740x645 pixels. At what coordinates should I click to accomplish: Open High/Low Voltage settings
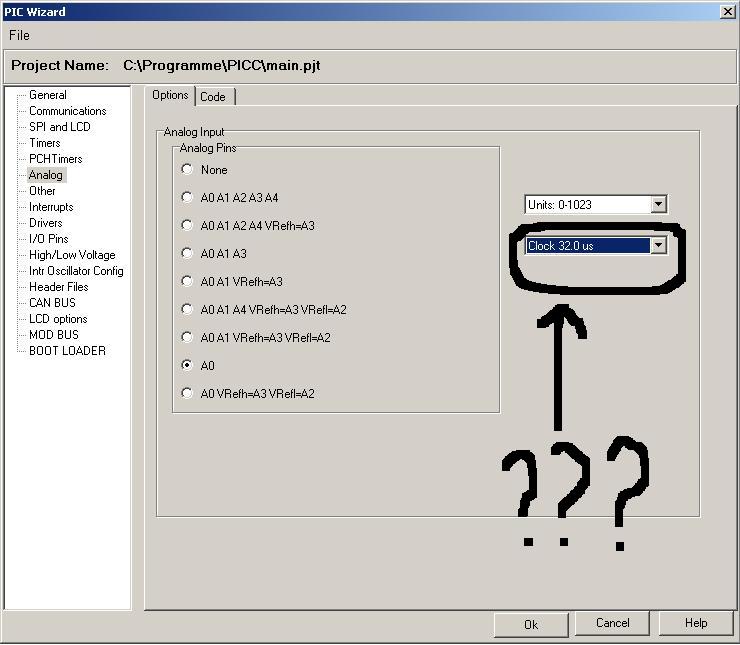coord(72,255)
